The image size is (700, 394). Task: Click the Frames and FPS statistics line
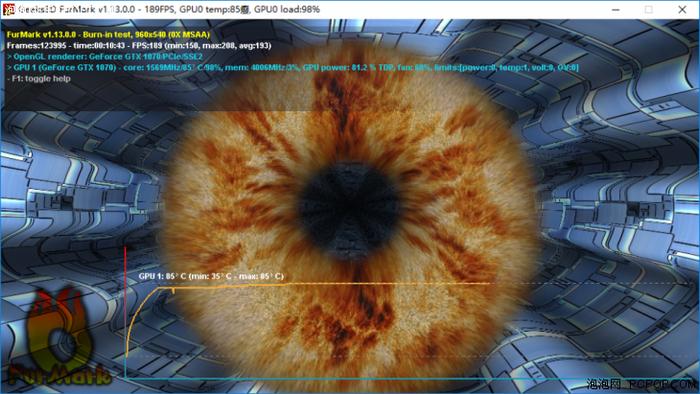tap(139, 45)
